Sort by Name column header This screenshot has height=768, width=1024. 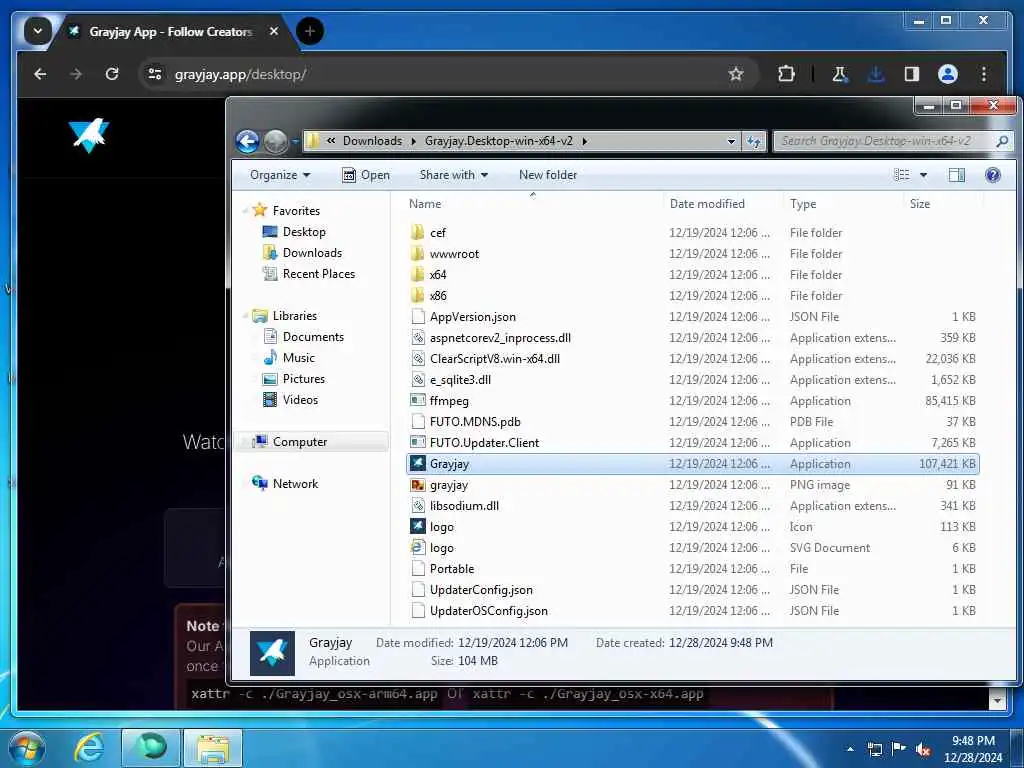point(425,204)
